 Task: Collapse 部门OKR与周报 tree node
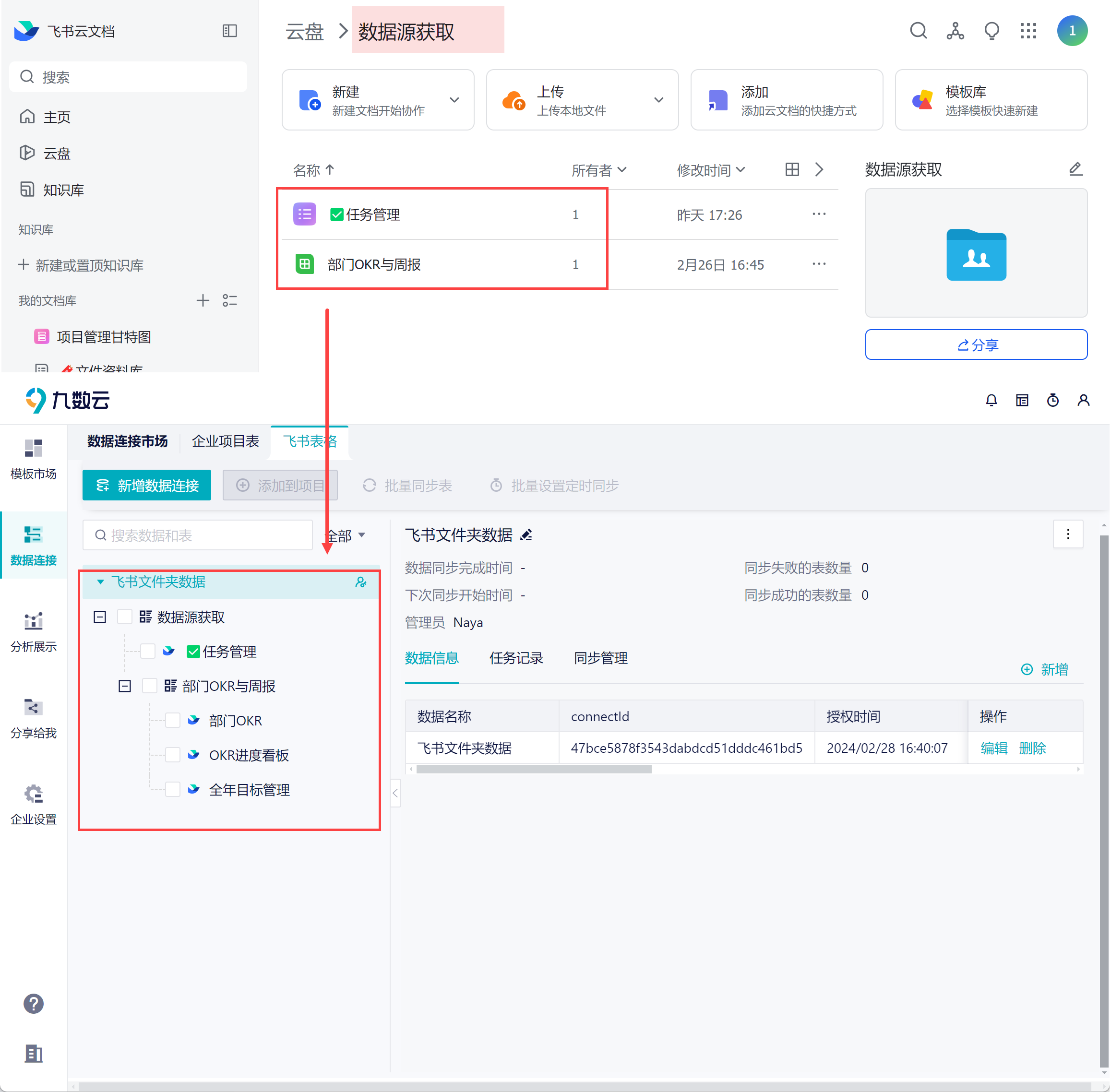pos(124,686)
